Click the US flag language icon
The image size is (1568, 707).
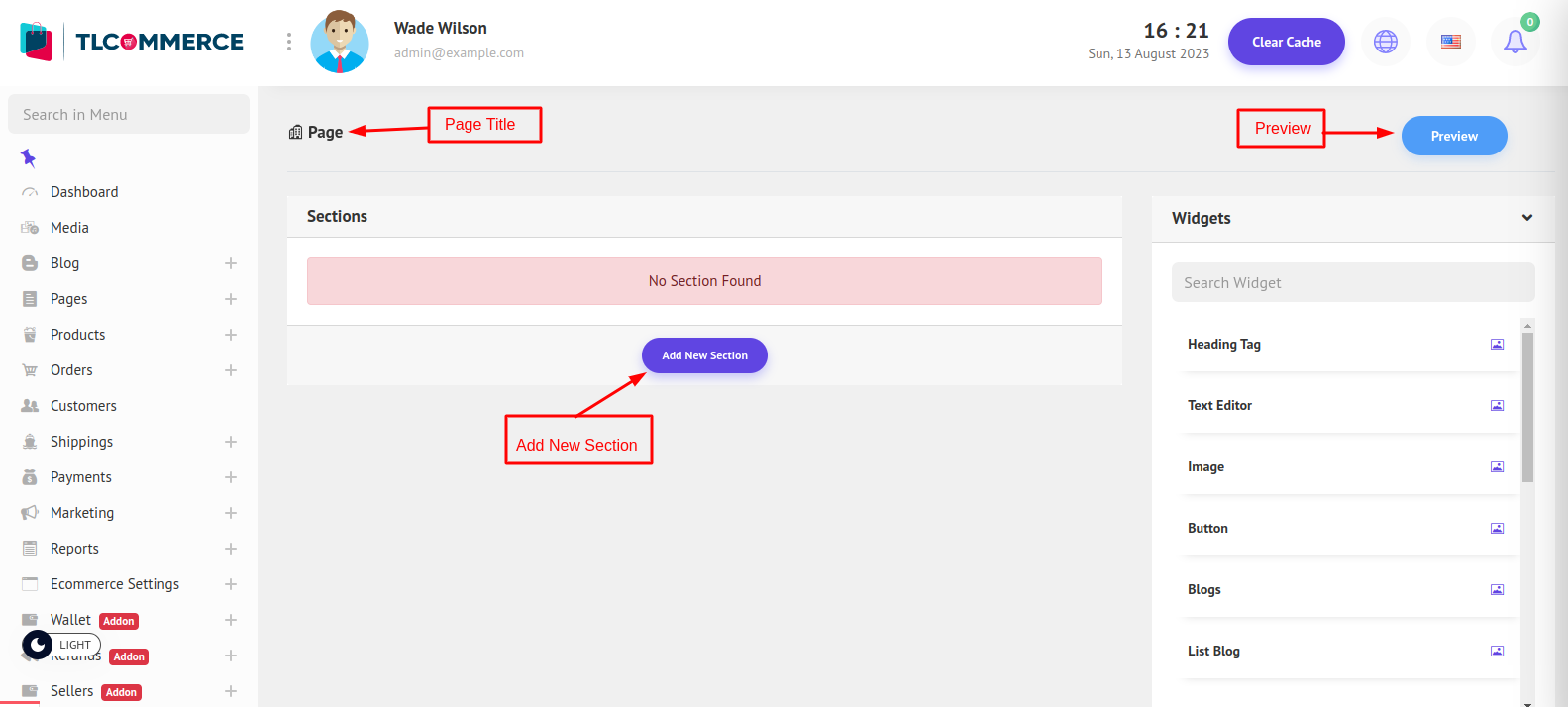(1450, 42)
